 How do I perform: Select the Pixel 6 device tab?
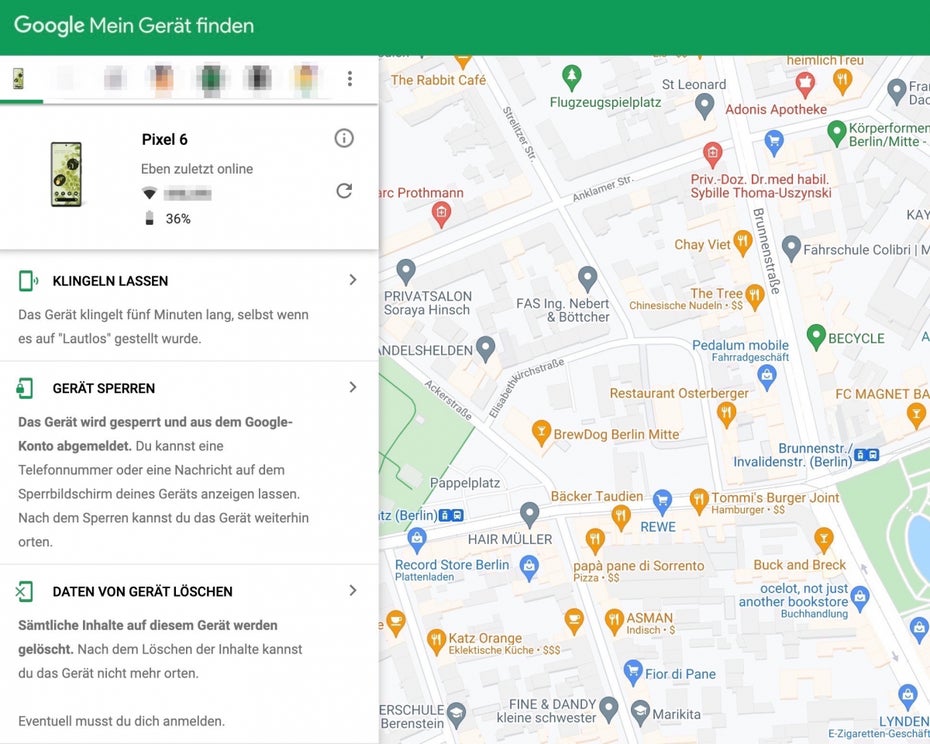[18, 78]
